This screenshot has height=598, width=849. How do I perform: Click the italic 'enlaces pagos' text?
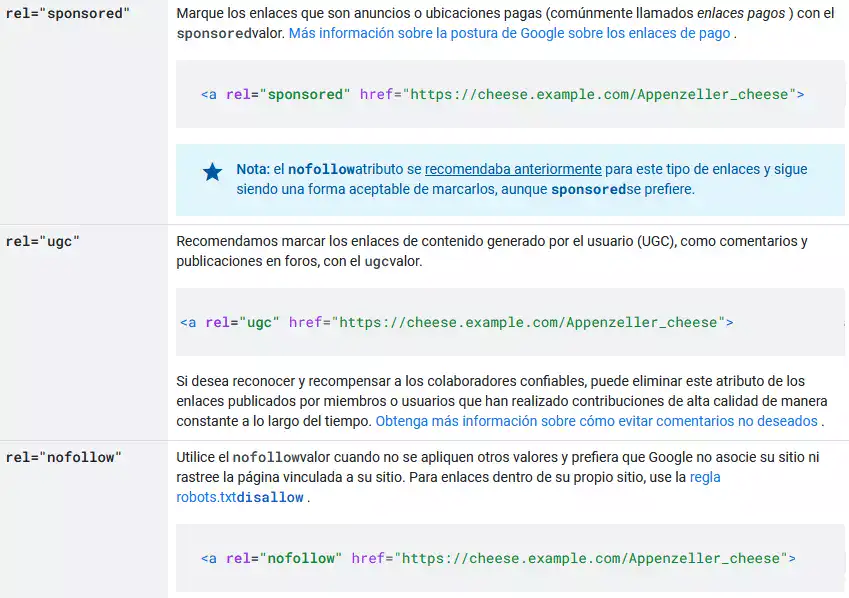pyautogui.click(x=741, y=14)
